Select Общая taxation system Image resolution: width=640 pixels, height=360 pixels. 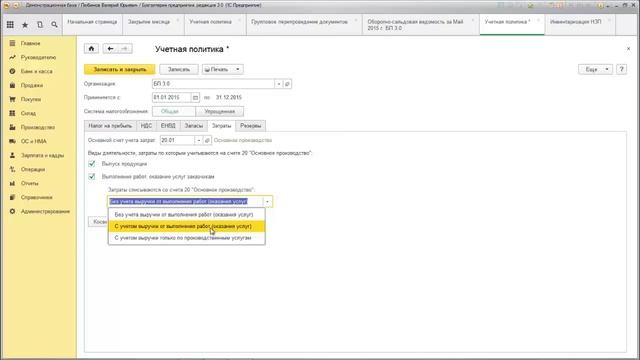tap(173, 111)
